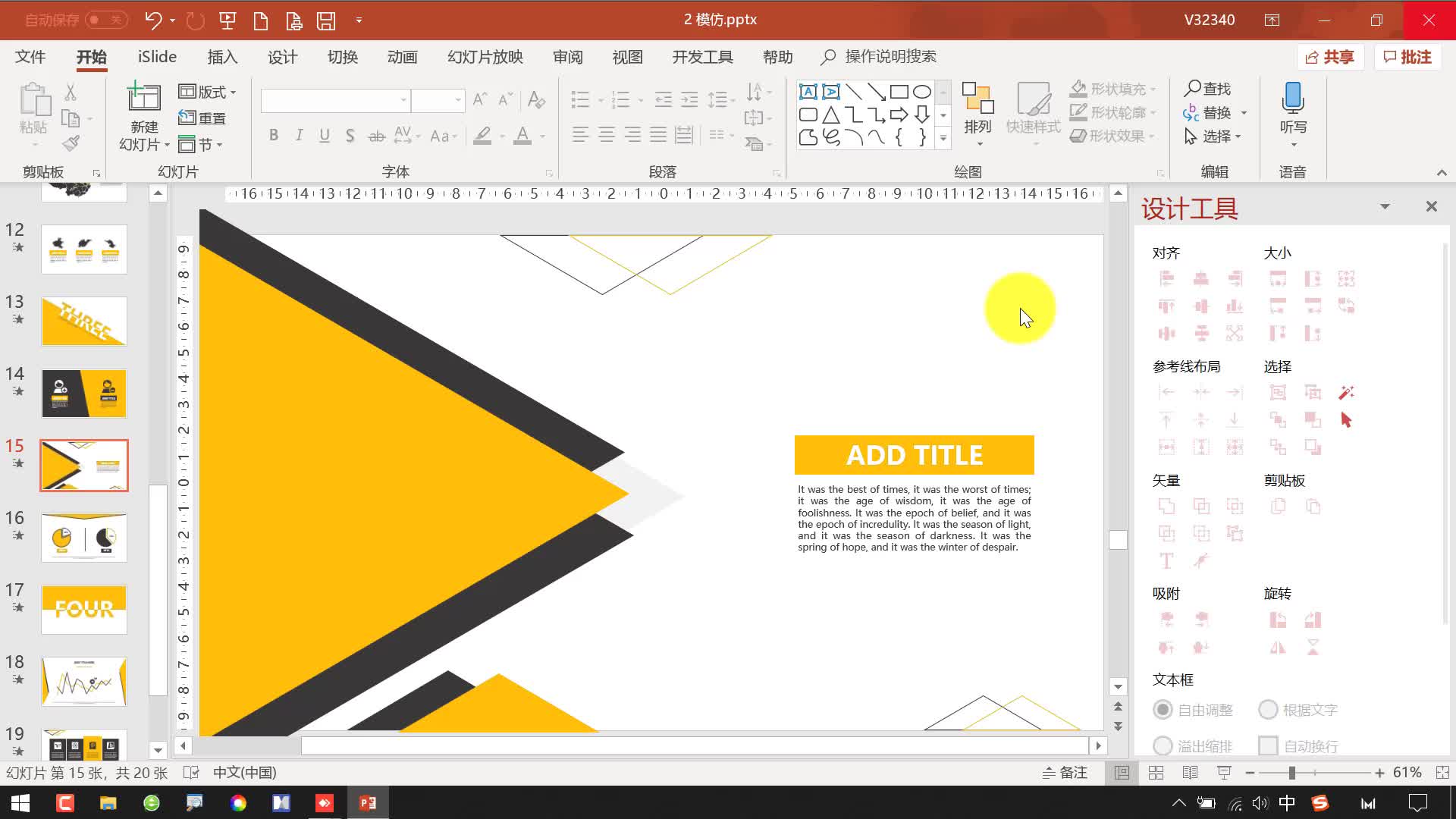Open the font name dropdown
1456x819 pixels.
[403, 100]
